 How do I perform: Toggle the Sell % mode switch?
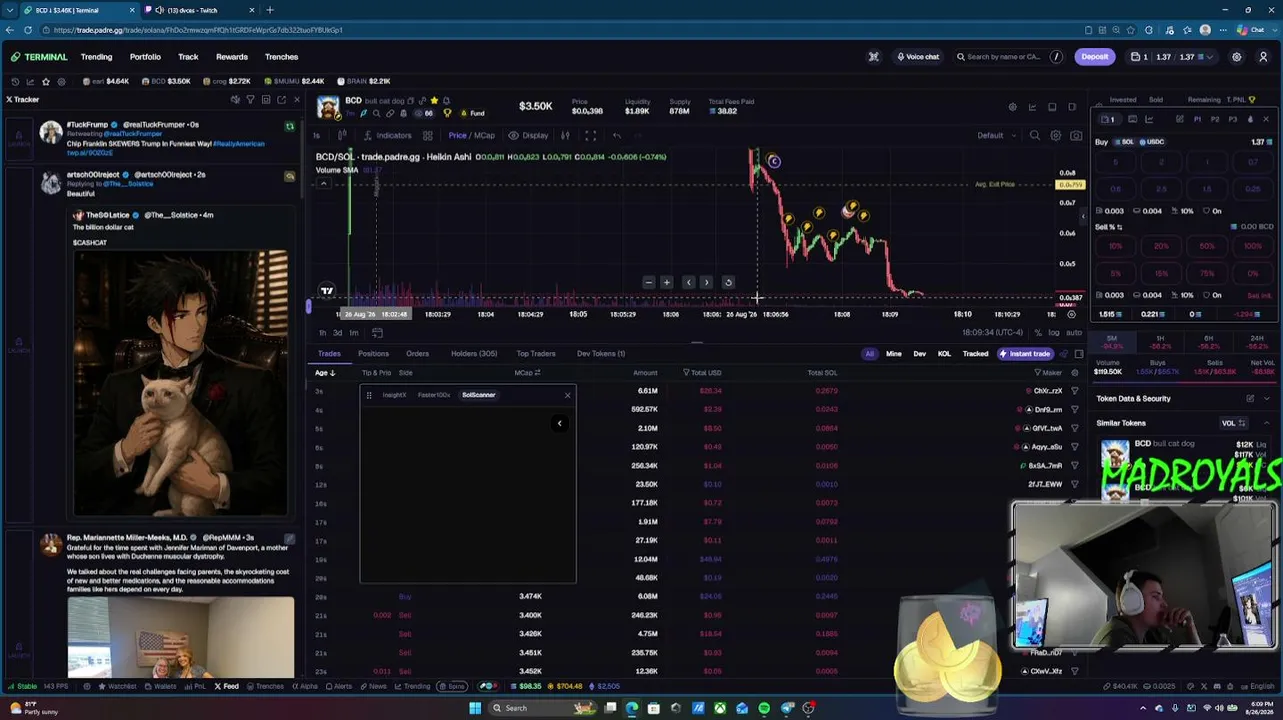(x=1119, y=227)
